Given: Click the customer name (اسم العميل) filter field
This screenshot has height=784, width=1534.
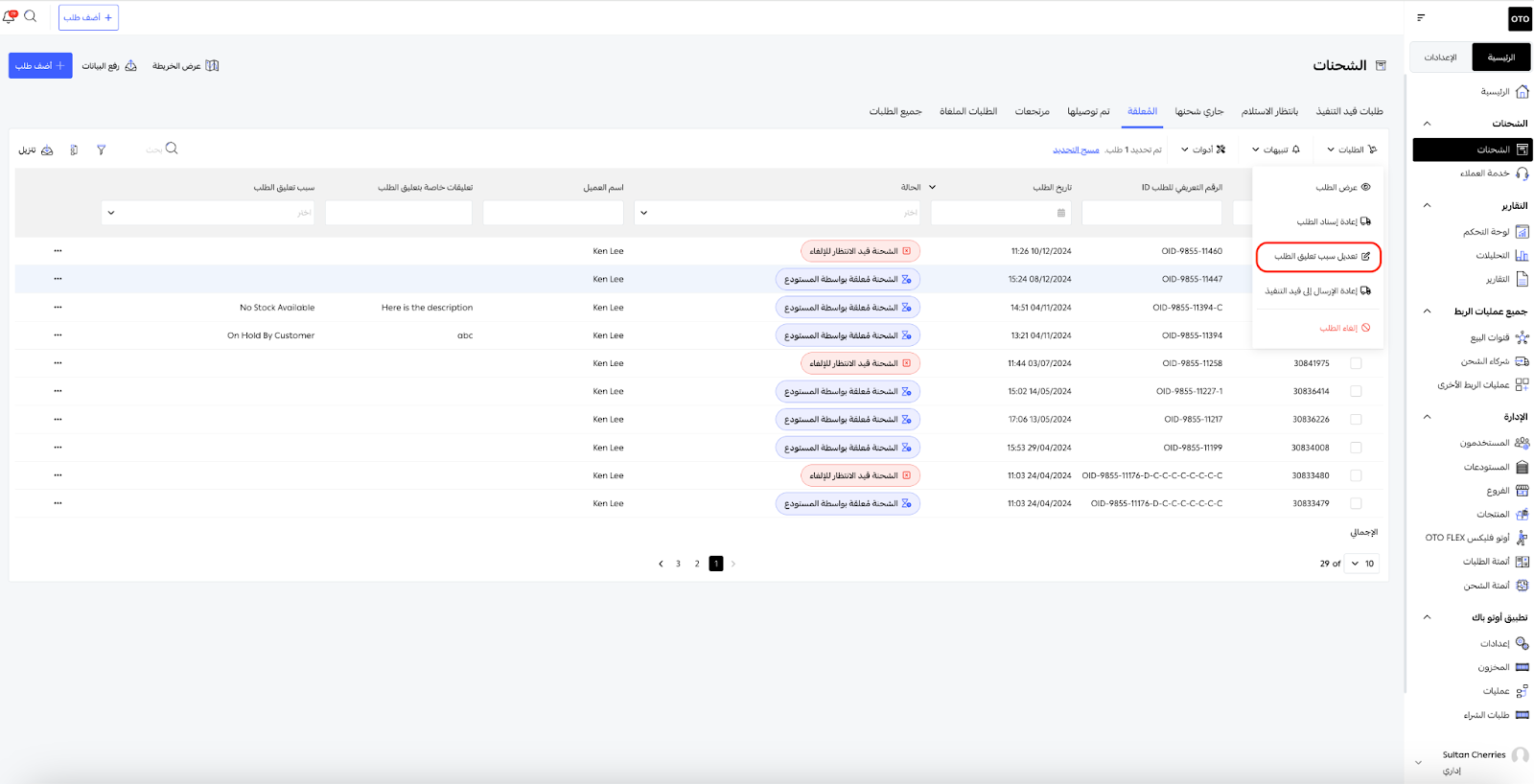Looking at the screenshot, I should point(553,213).
